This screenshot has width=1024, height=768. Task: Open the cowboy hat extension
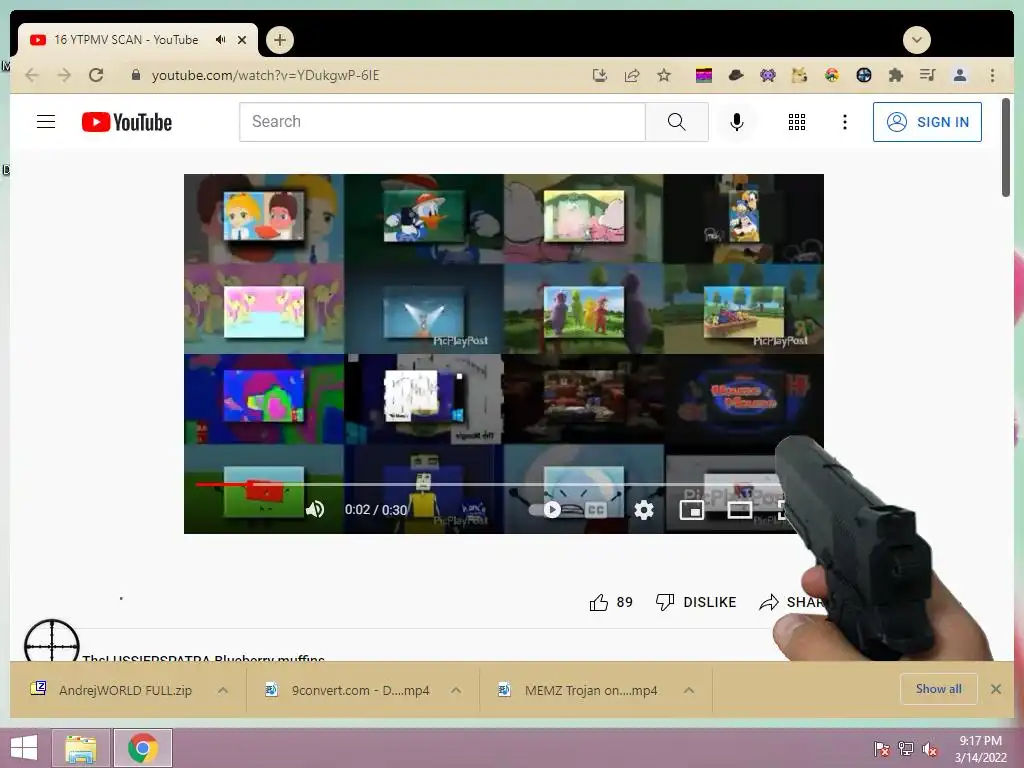click(736, 75)
